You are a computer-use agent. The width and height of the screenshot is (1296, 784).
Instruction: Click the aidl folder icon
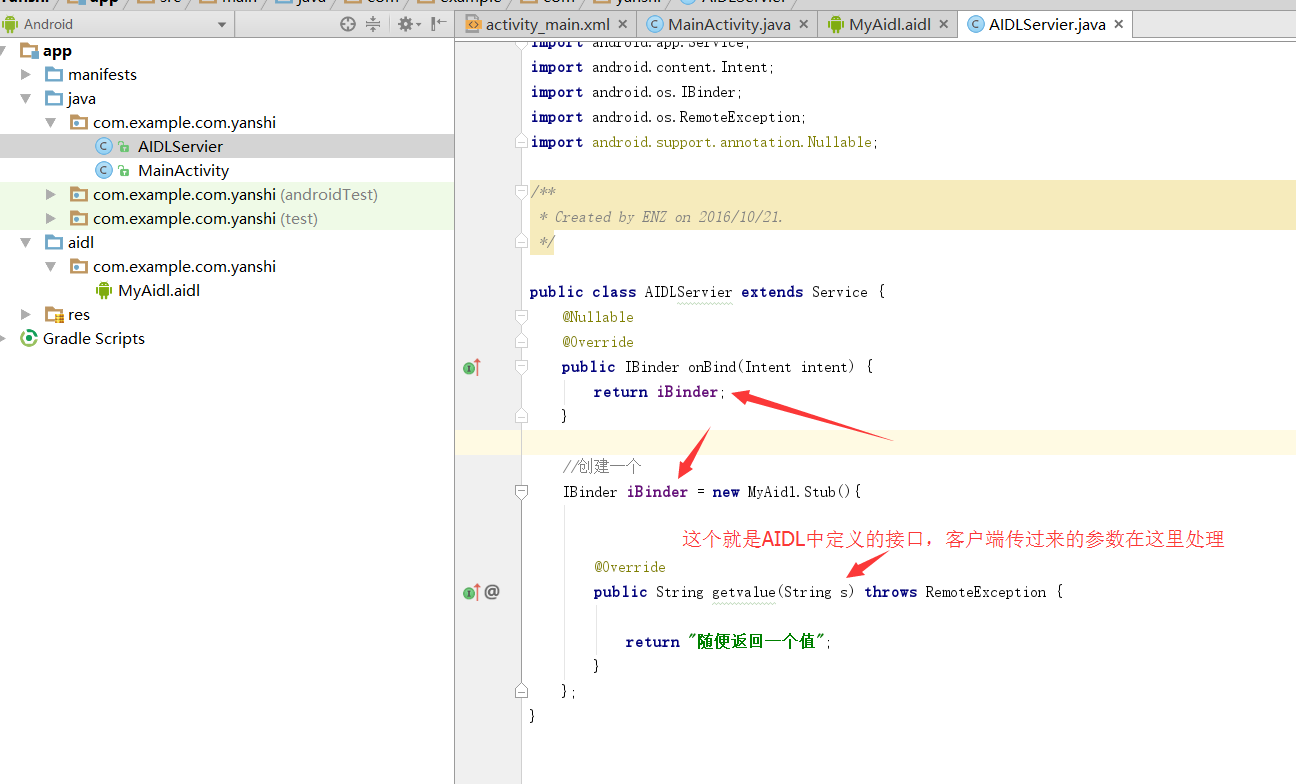54,242
